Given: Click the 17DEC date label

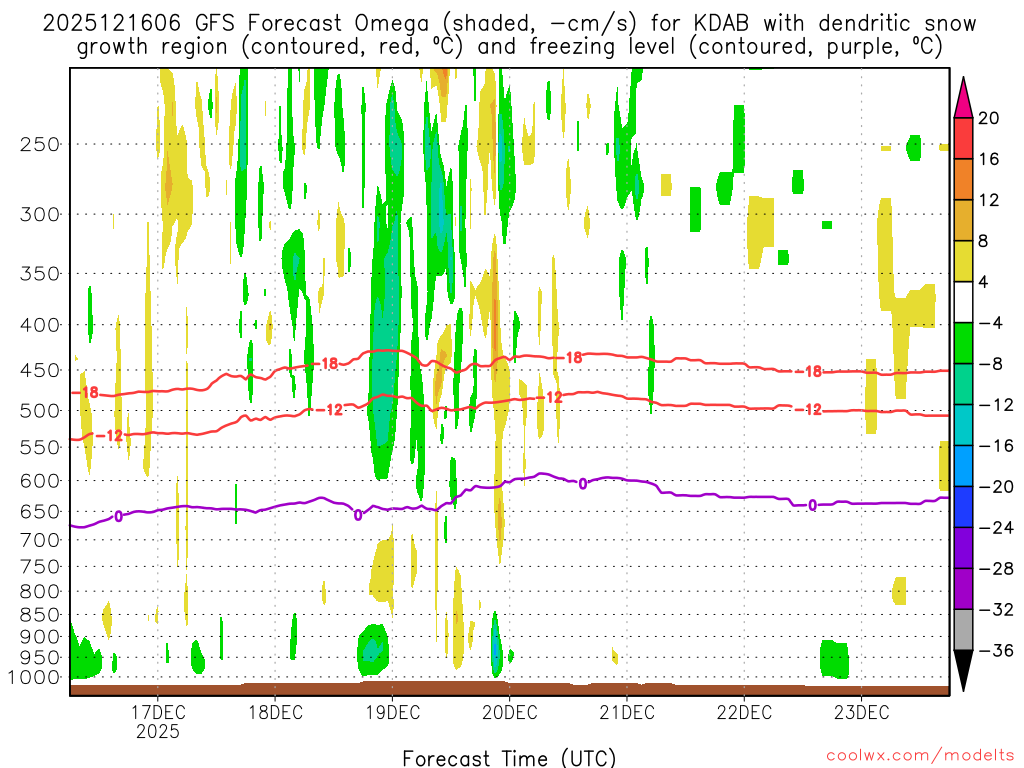Looking at the screenshot, I should (158, 712).
